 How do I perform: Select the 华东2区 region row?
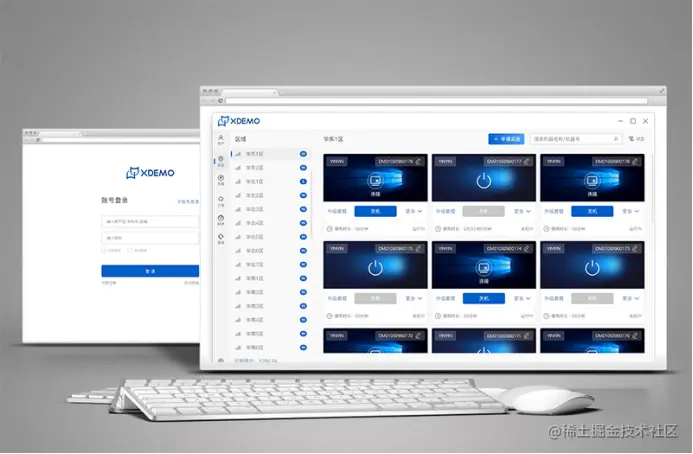coord(270,168)
